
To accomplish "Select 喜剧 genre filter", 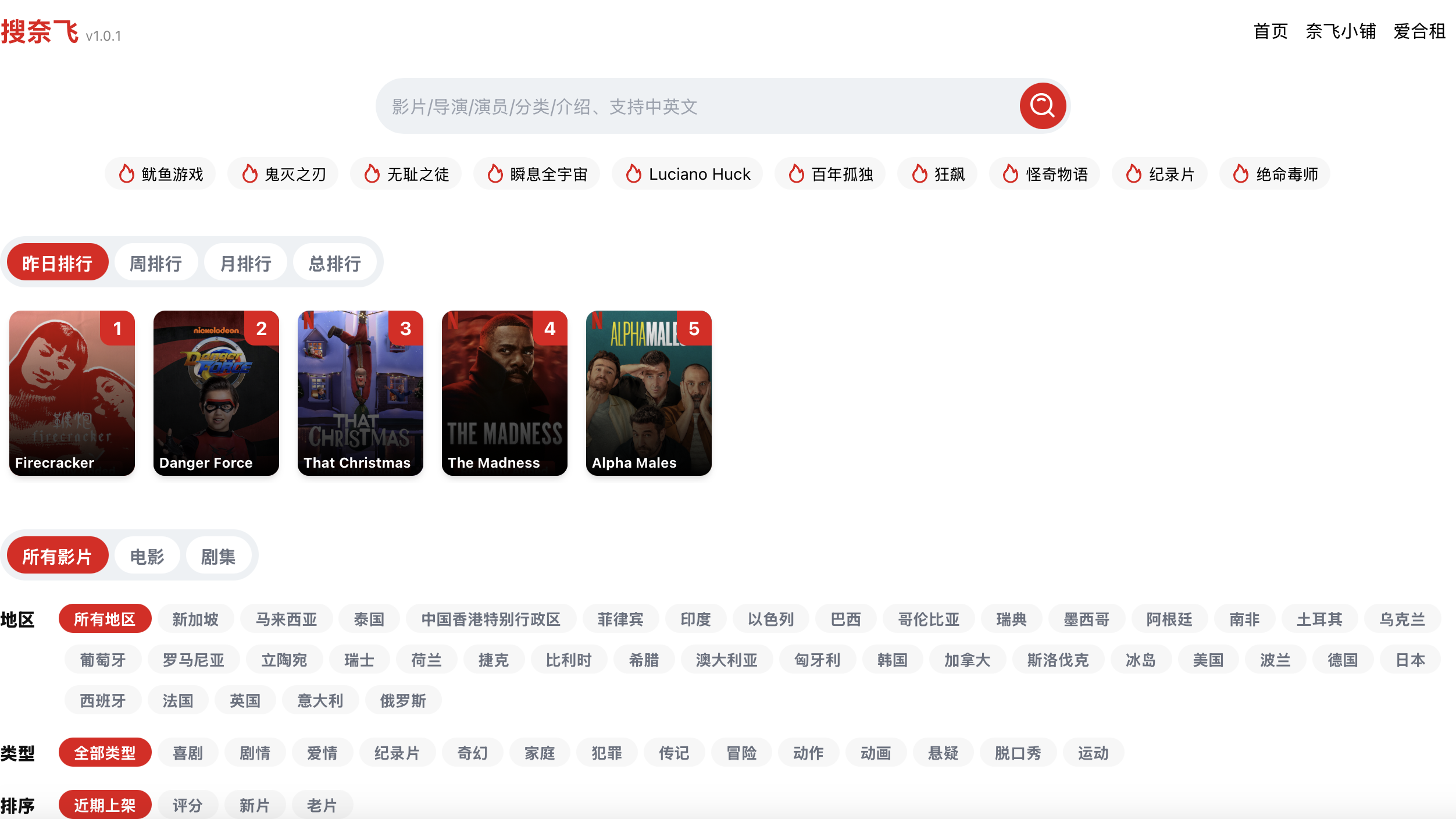I will tap(188, 753).
